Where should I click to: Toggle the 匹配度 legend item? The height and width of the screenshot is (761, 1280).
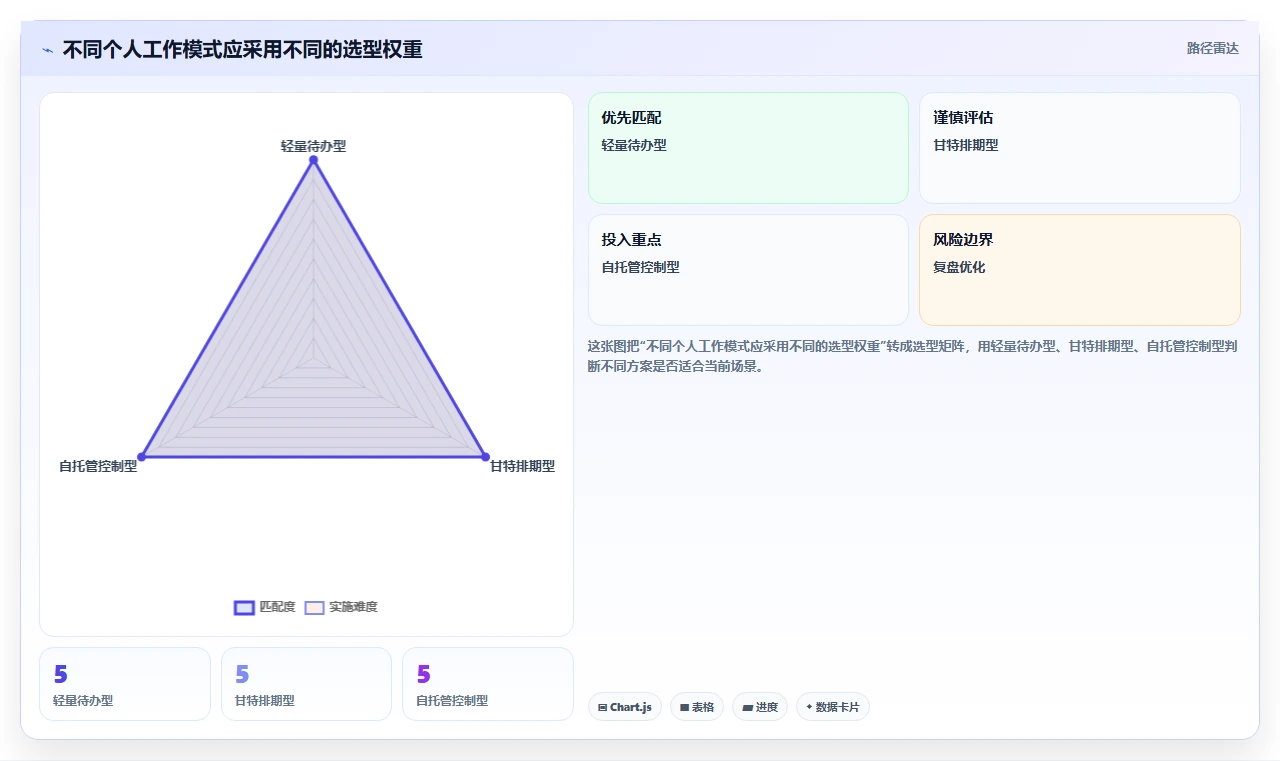(x=265, y=607)
